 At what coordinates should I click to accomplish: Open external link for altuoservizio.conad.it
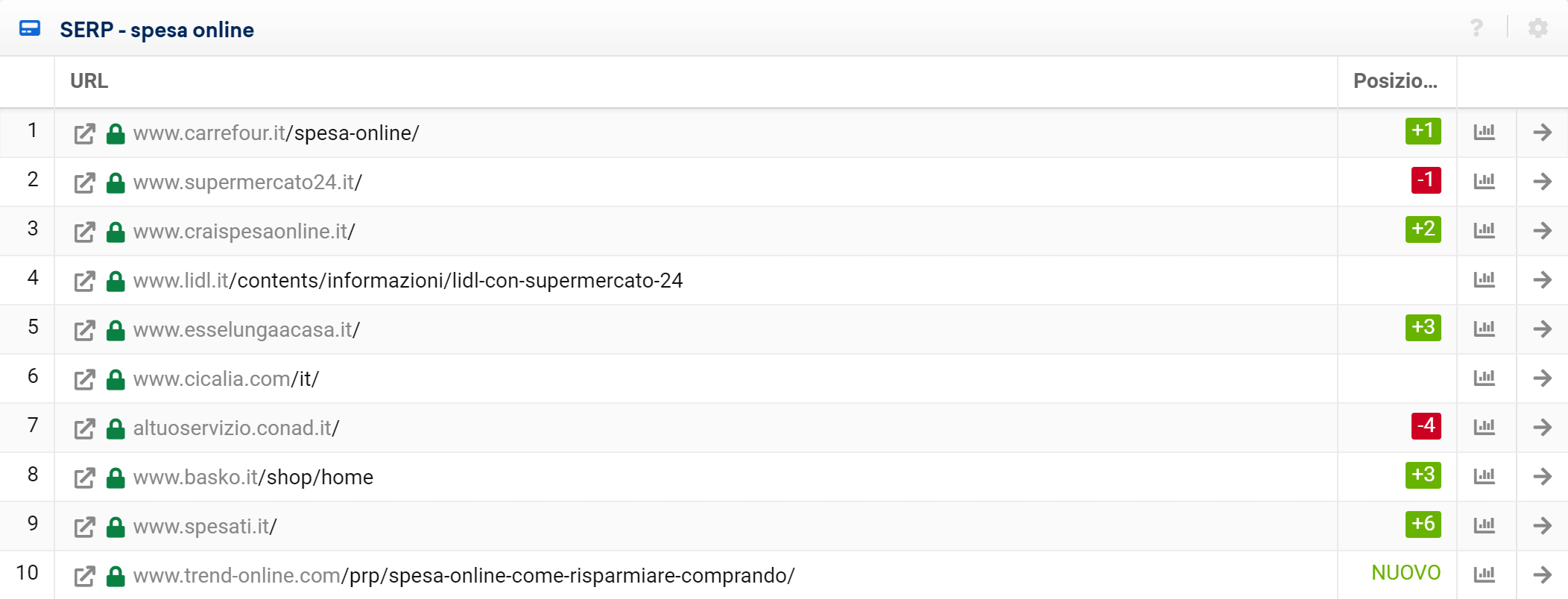pos(85,428)
